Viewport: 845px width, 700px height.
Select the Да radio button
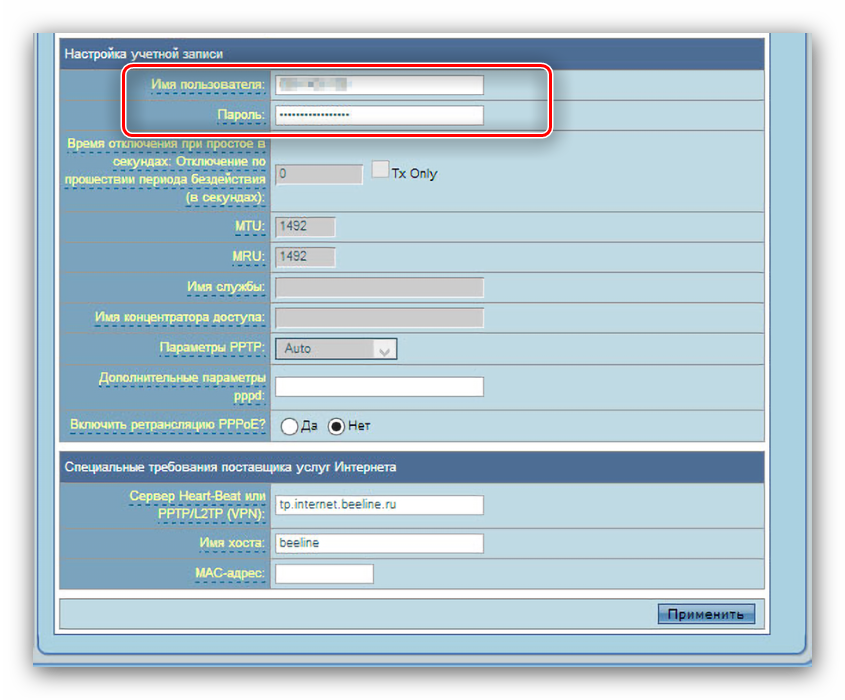click(x=290, y=426)
